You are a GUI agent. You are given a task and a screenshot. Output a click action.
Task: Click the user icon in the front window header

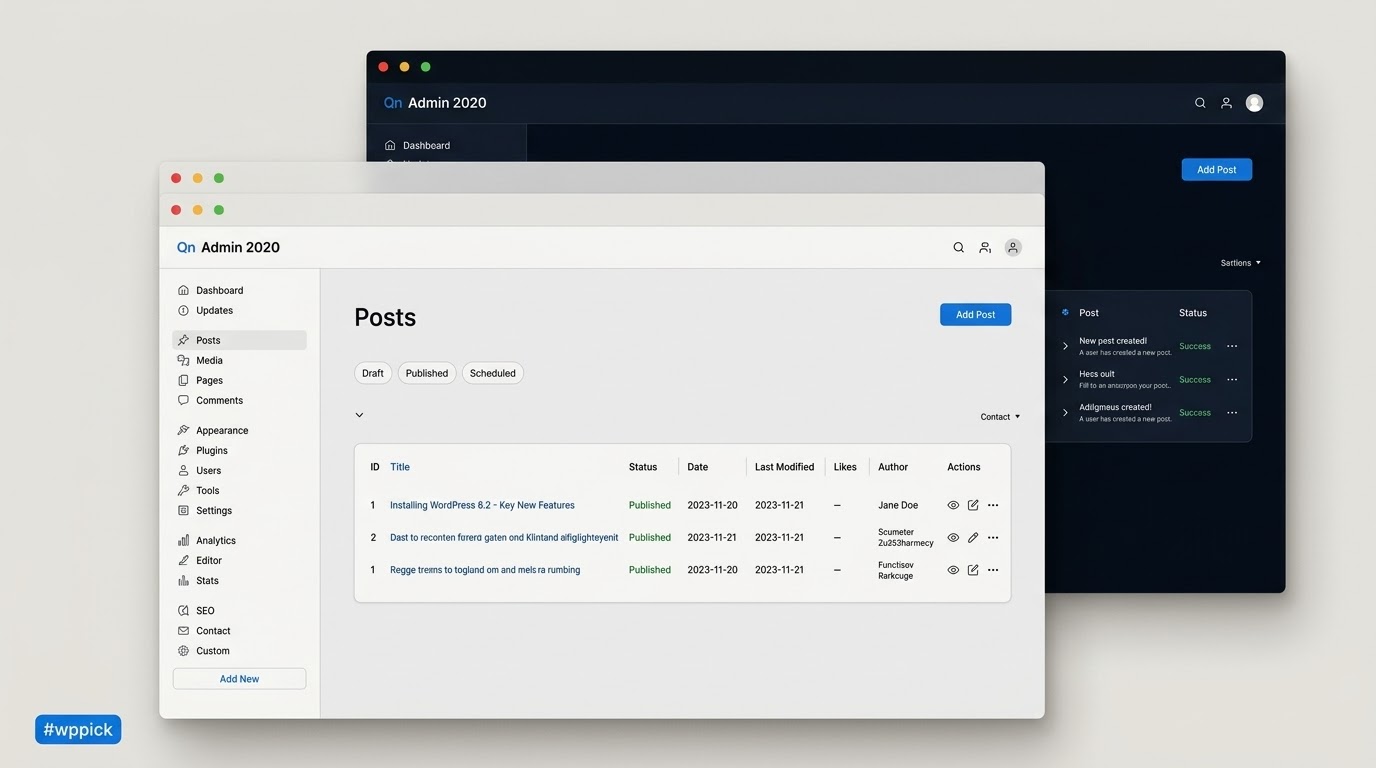[x=985, y=247]
